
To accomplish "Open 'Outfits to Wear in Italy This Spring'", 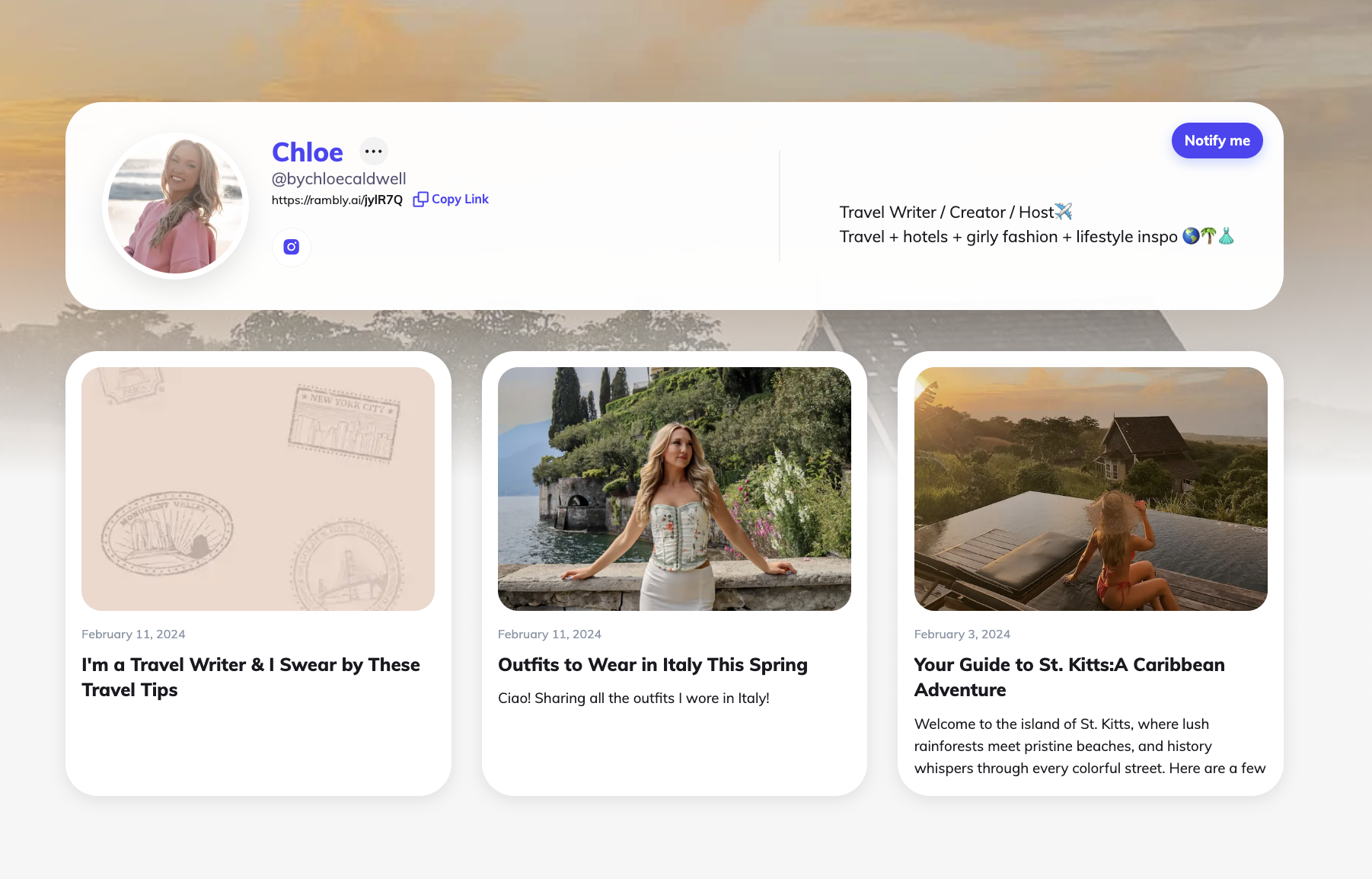I will (x=652, y=665).
